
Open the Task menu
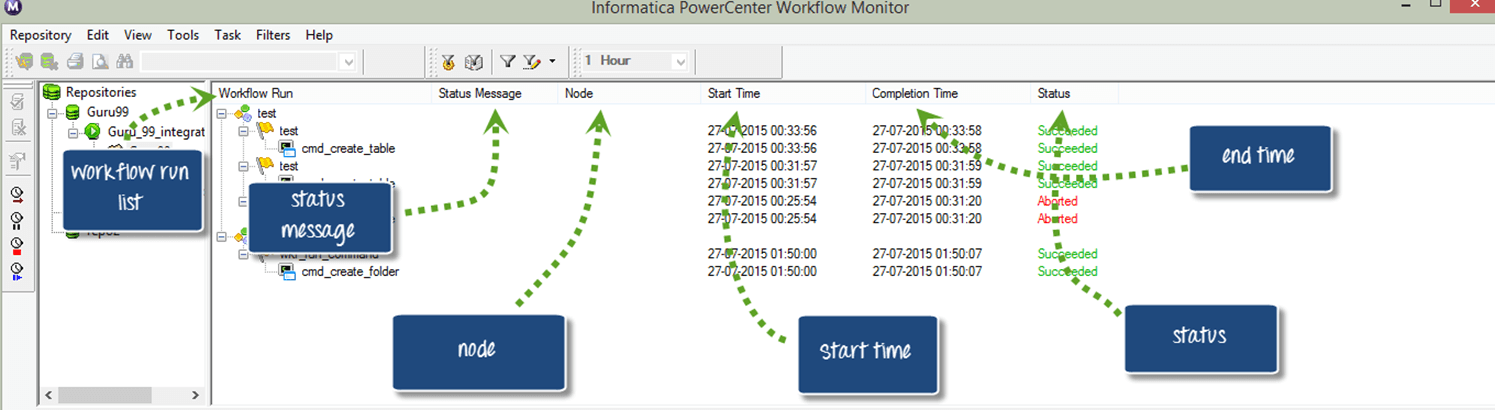click(227, 35)
